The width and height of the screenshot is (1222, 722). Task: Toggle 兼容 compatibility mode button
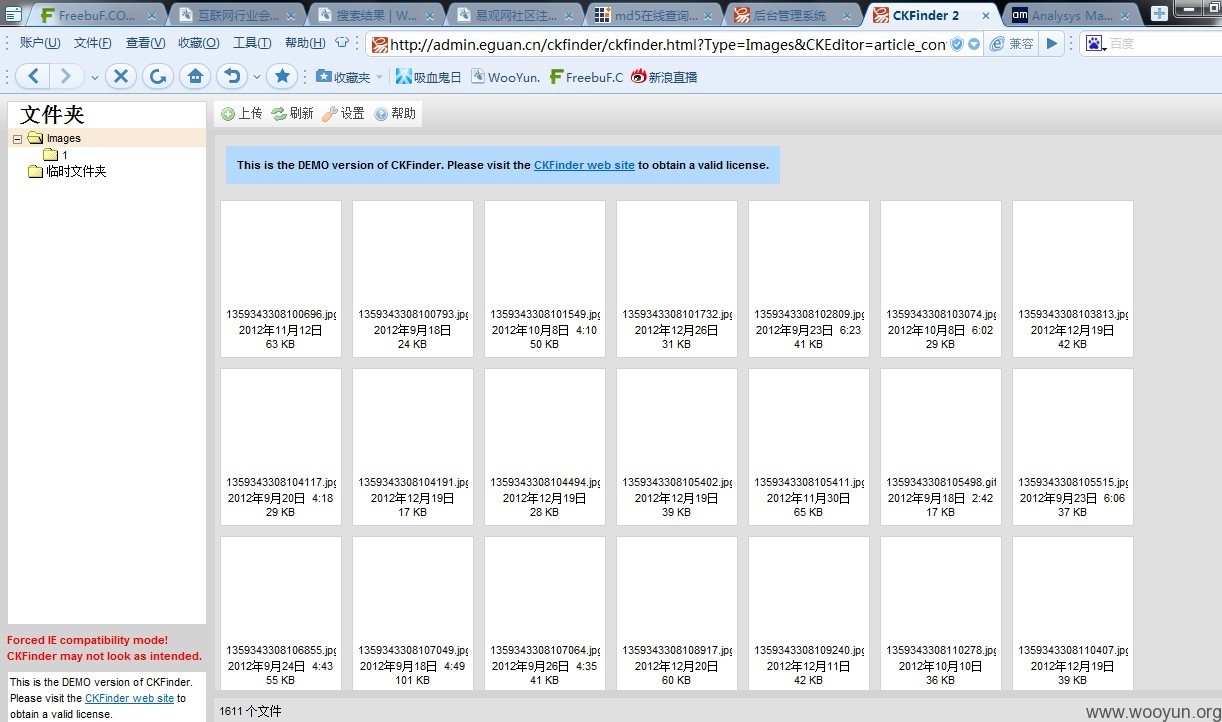click(1012, 44)
